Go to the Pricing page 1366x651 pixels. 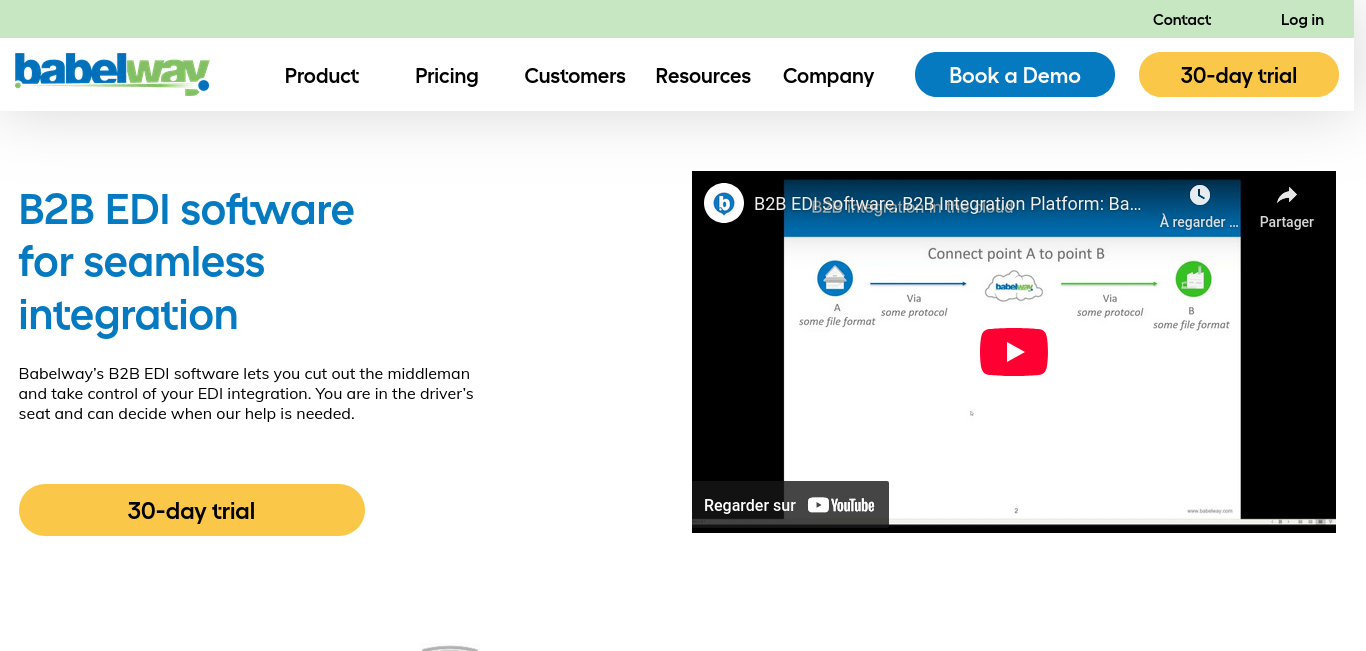click(446, 76)
